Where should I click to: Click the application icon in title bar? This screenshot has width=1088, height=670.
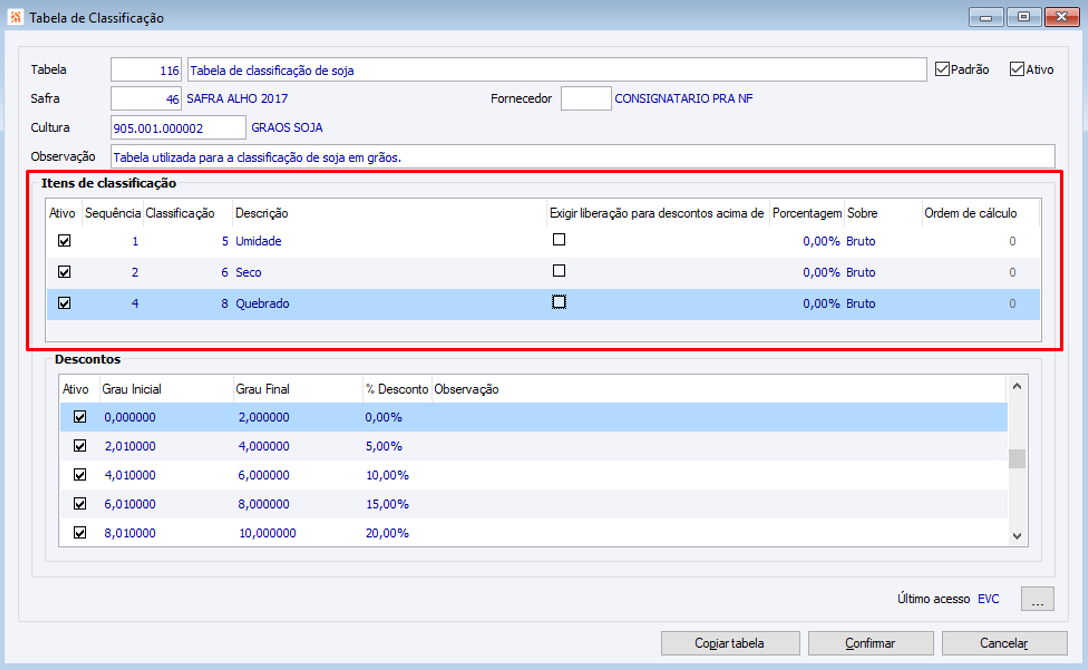[15, 17]
